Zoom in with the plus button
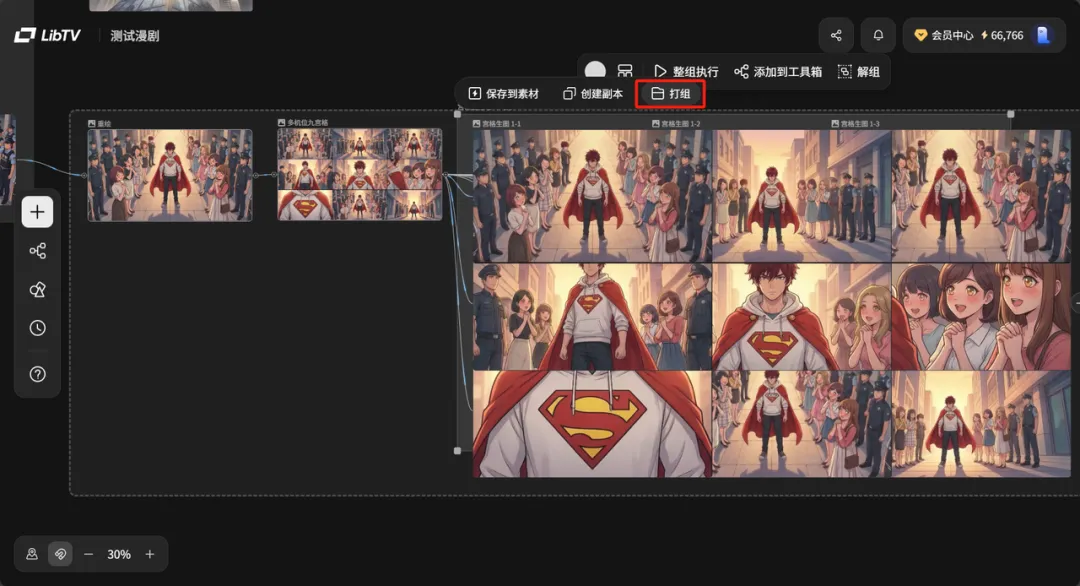This screenshot has width=1080, height=586. click(149, 554)
